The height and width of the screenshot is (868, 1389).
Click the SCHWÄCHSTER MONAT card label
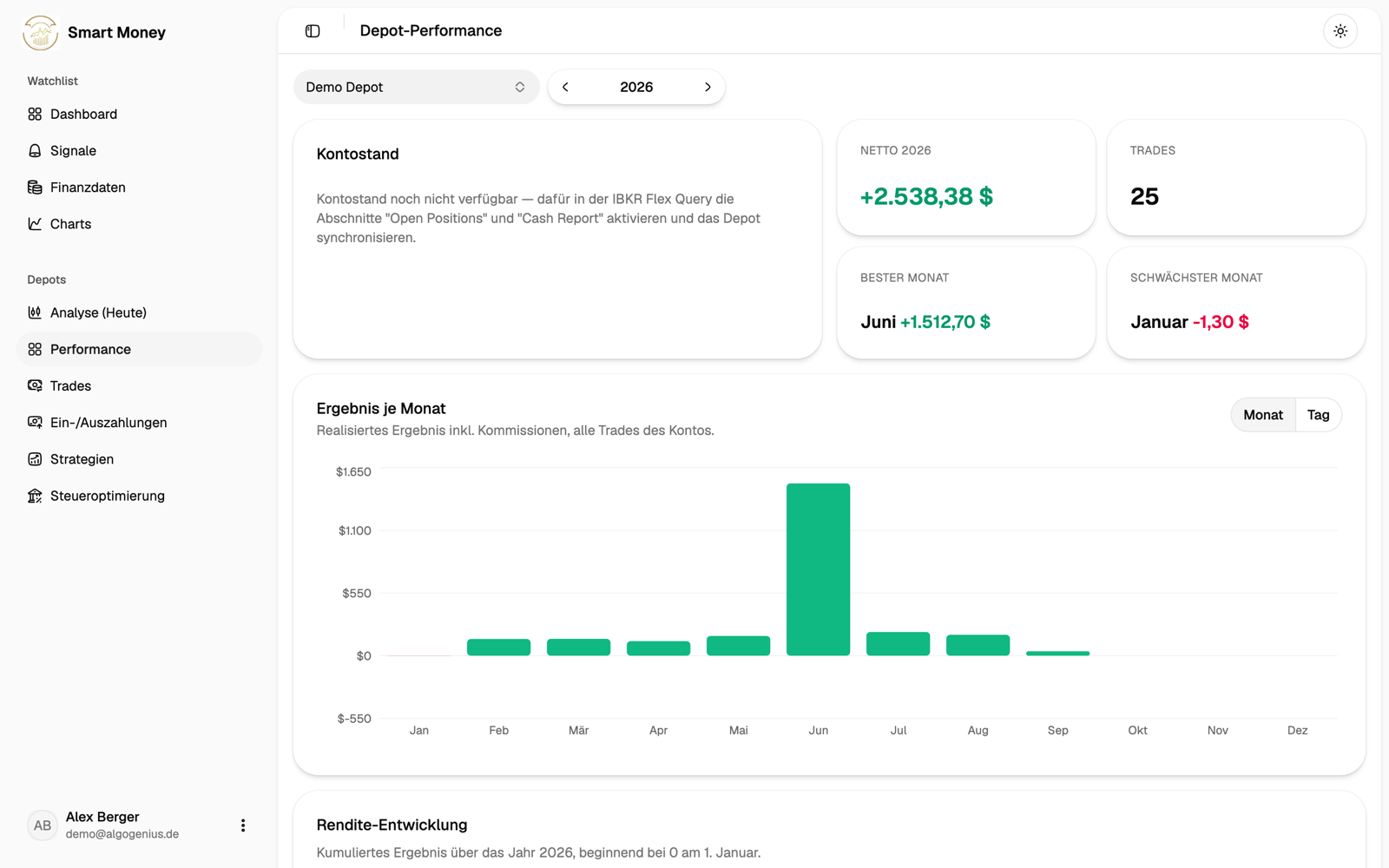[x=1196, y=278]
